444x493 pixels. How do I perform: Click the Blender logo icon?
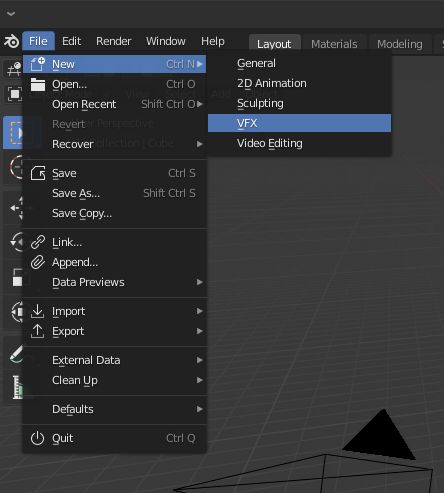click(11, 41)
